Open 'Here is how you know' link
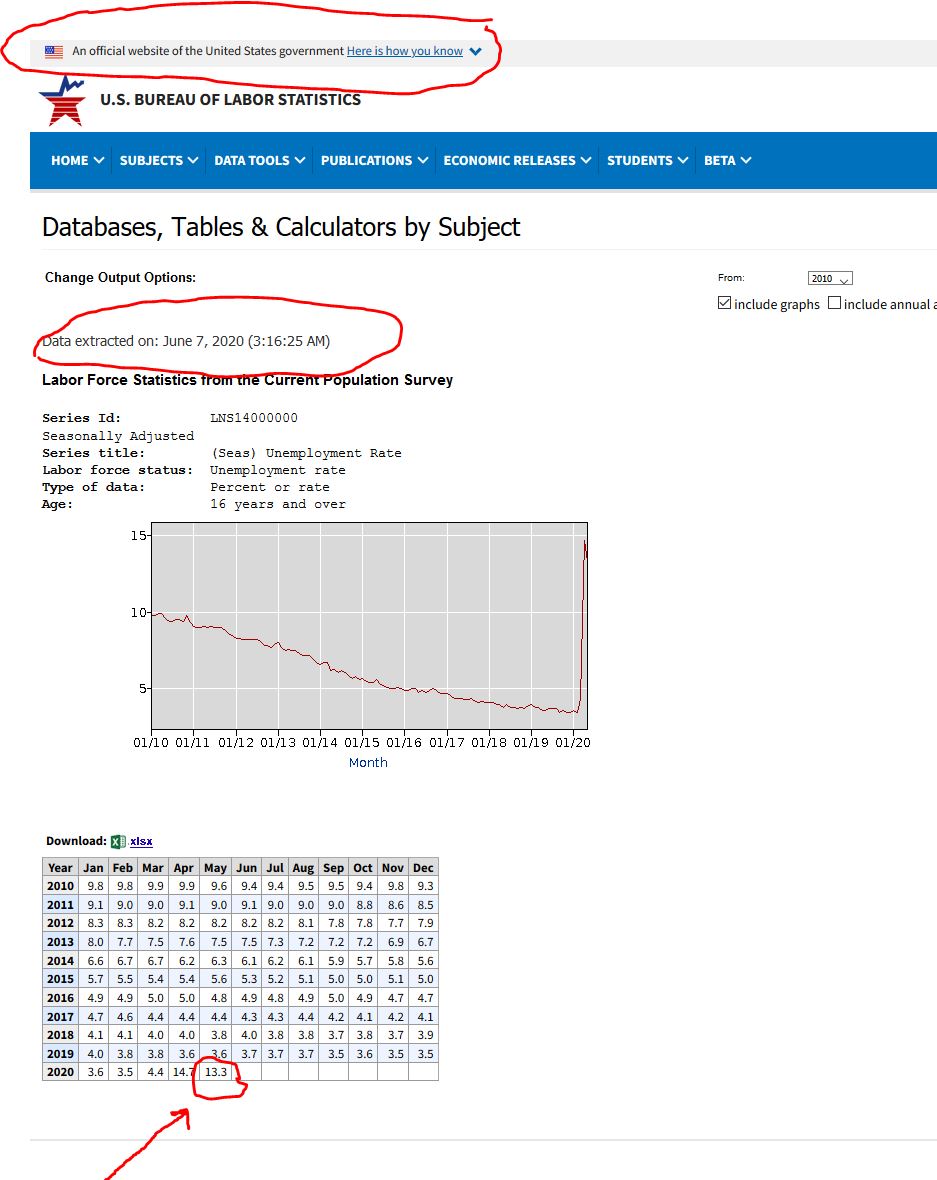 (404, 51)
